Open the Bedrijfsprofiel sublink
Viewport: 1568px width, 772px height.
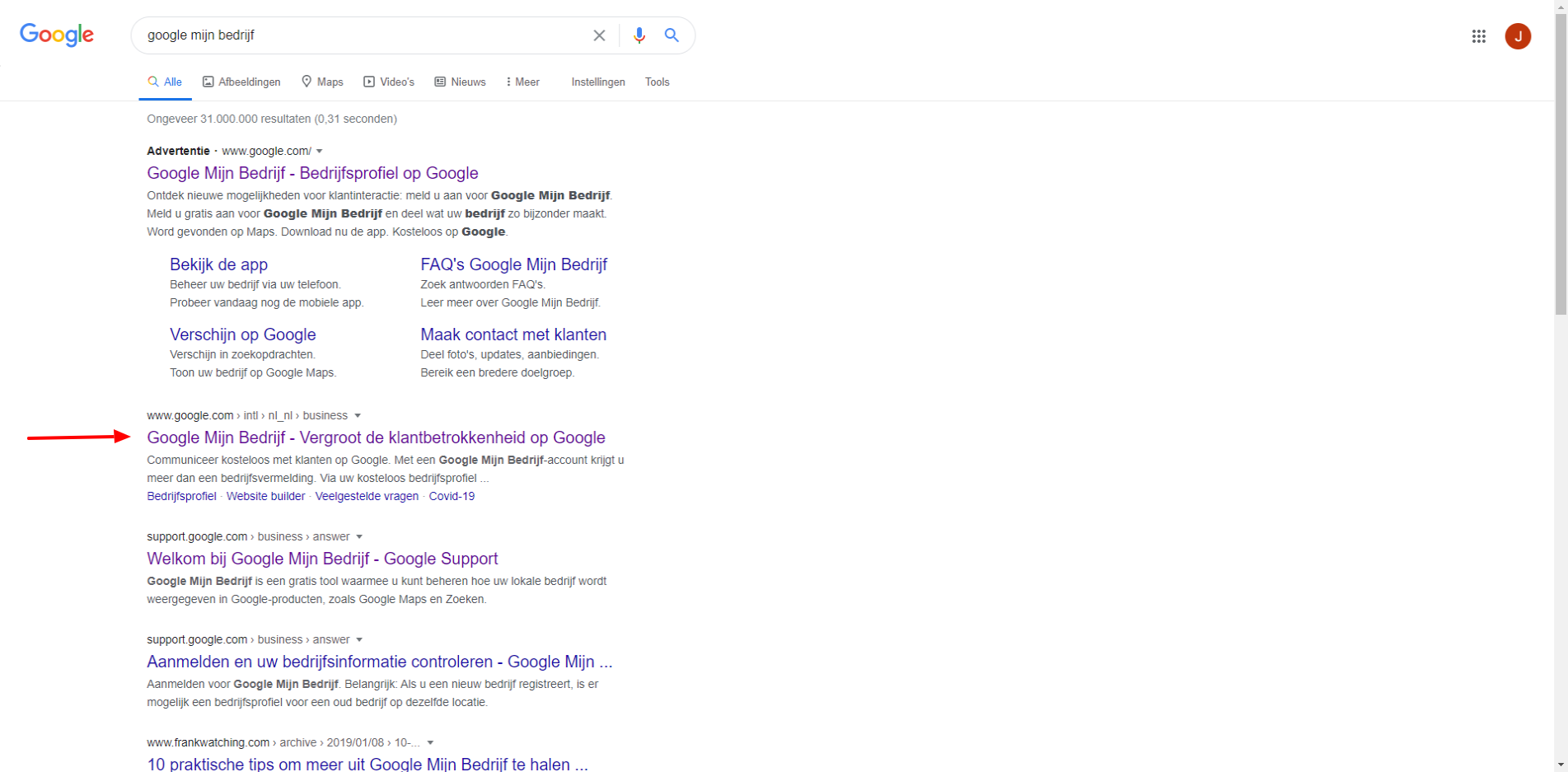tap(181, 496)
